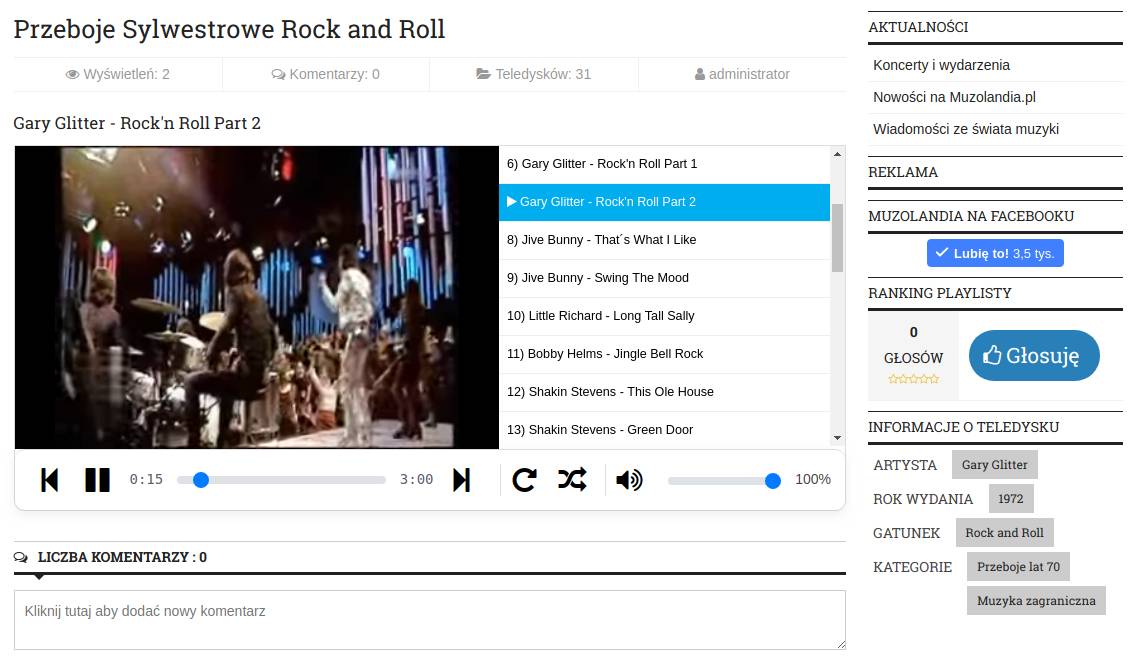Toggle shuffle playback icon
This screenshot has width=1135, height=661.
click(572, 480)
